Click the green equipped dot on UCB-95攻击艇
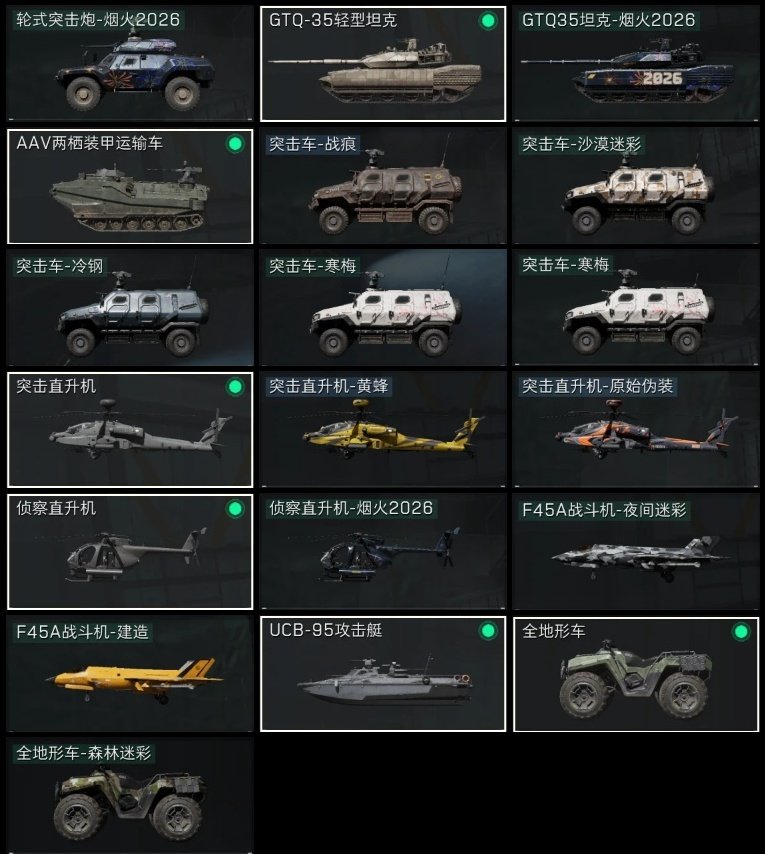The width and height of the screenshot is (765, 854). click(x=488, y=631)
